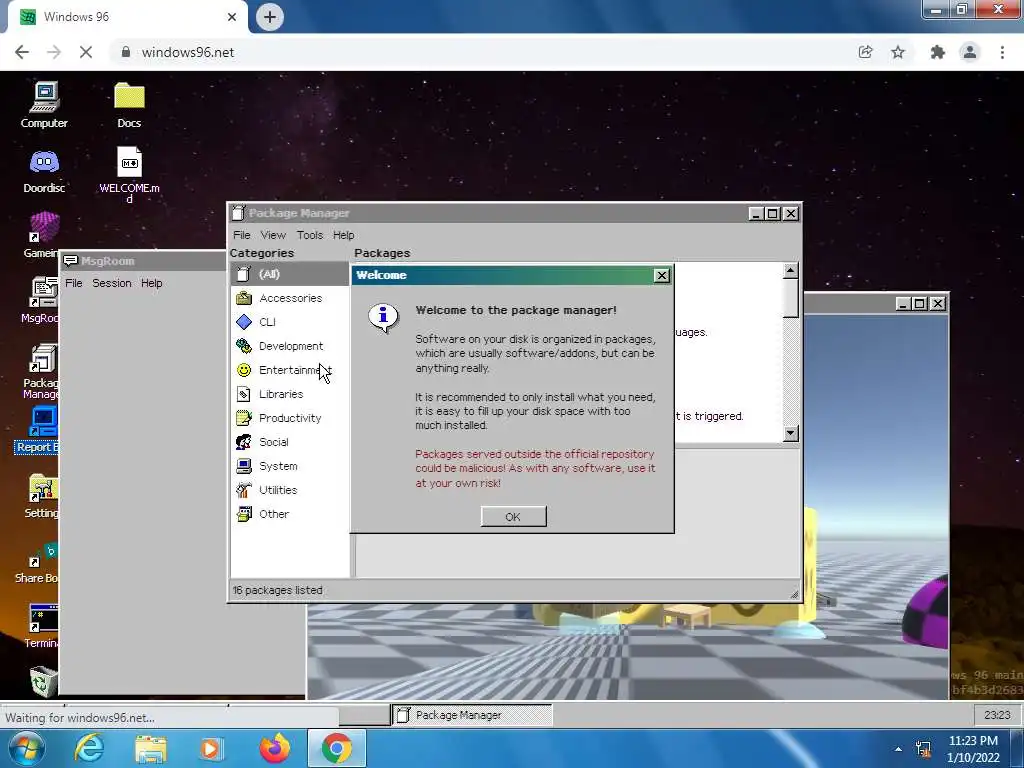Pick the Social category
1024x768 pixels.
pos(289,442)
